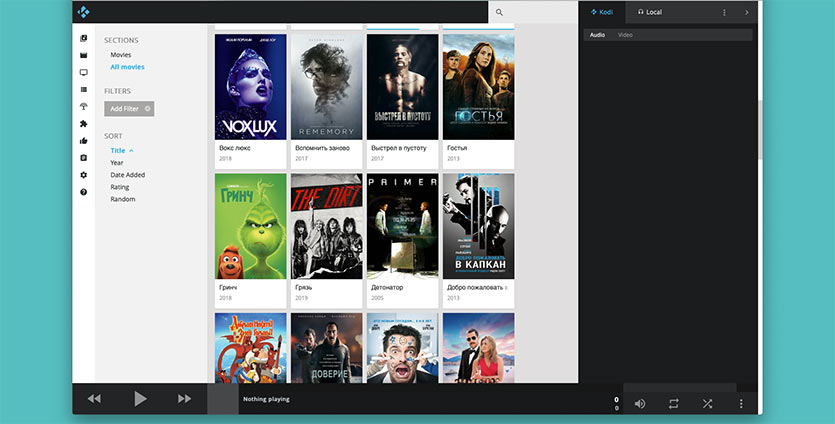
Task: Open the PVR antenna icon in the sidebar
Action: (84, 107)
